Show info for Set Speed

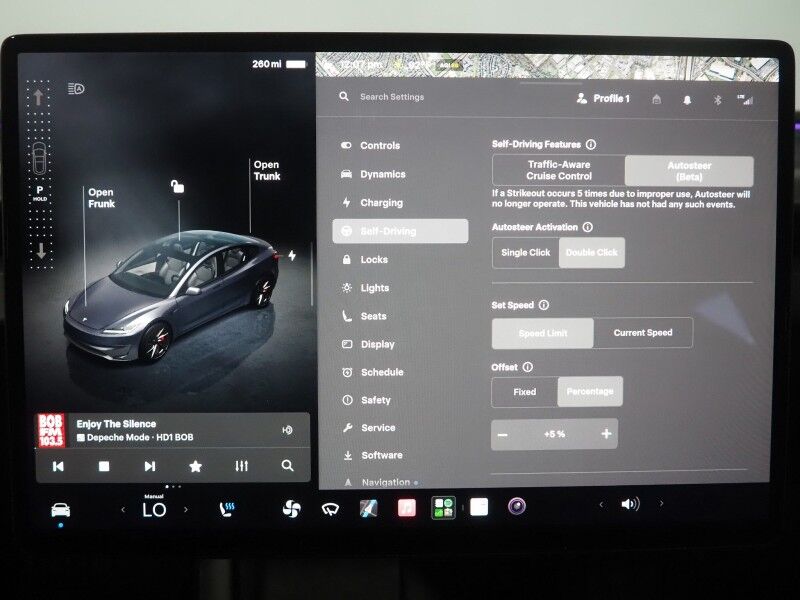544,305
